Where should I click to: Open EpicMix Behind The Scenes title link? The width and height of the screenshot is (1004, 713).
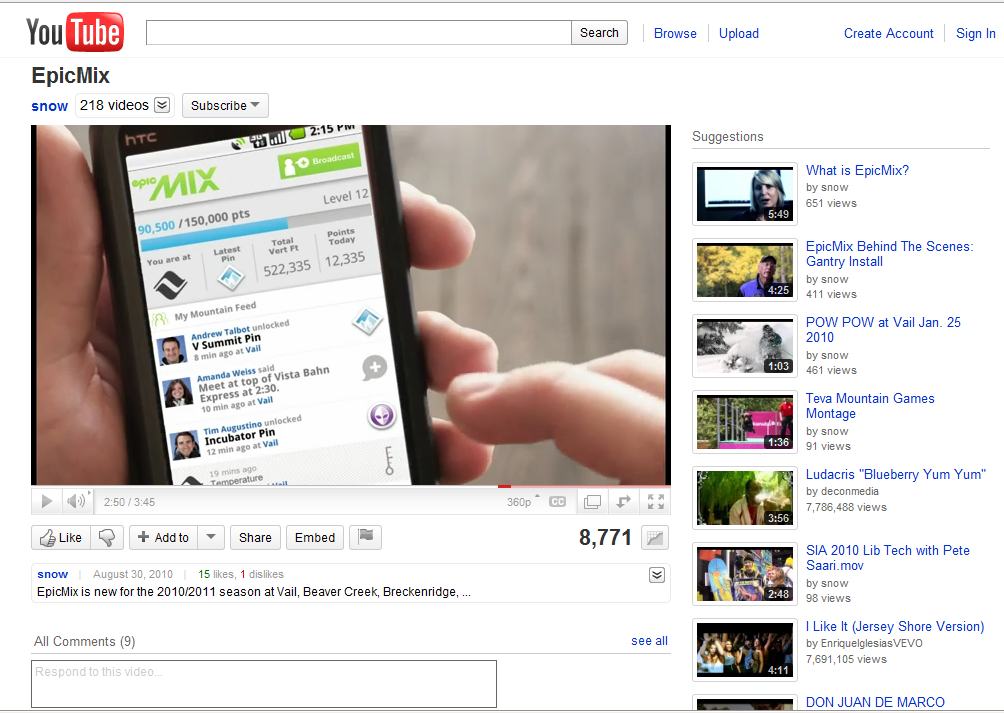click(889, 253)
